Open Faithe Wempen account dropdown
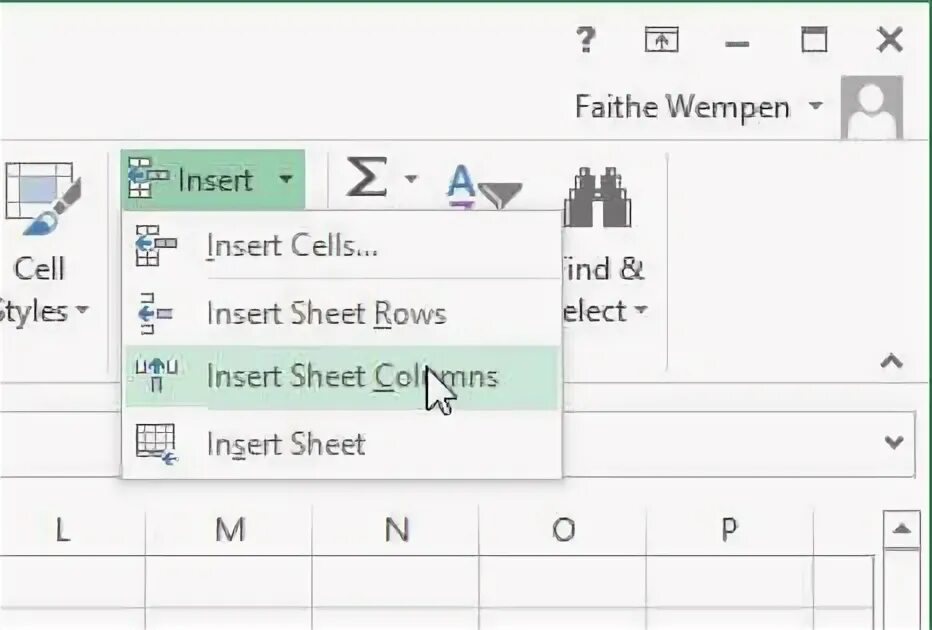932x630 pixels. point(817,106)
